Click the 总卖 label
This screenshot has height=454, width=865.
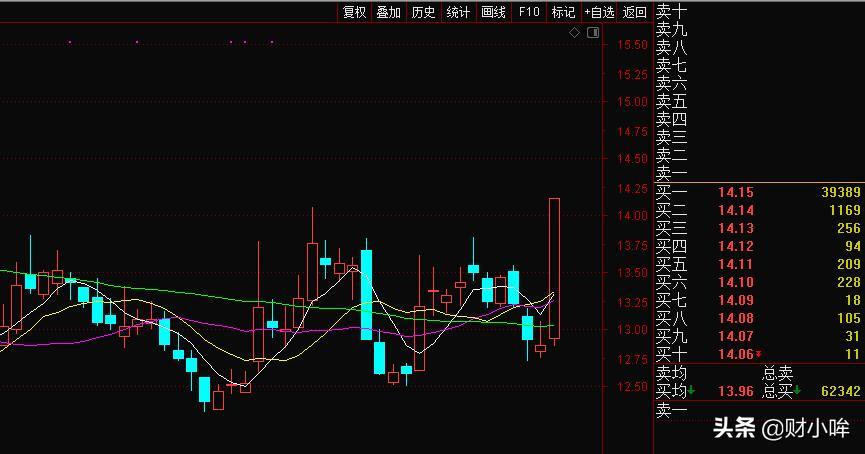click(777, 373)
